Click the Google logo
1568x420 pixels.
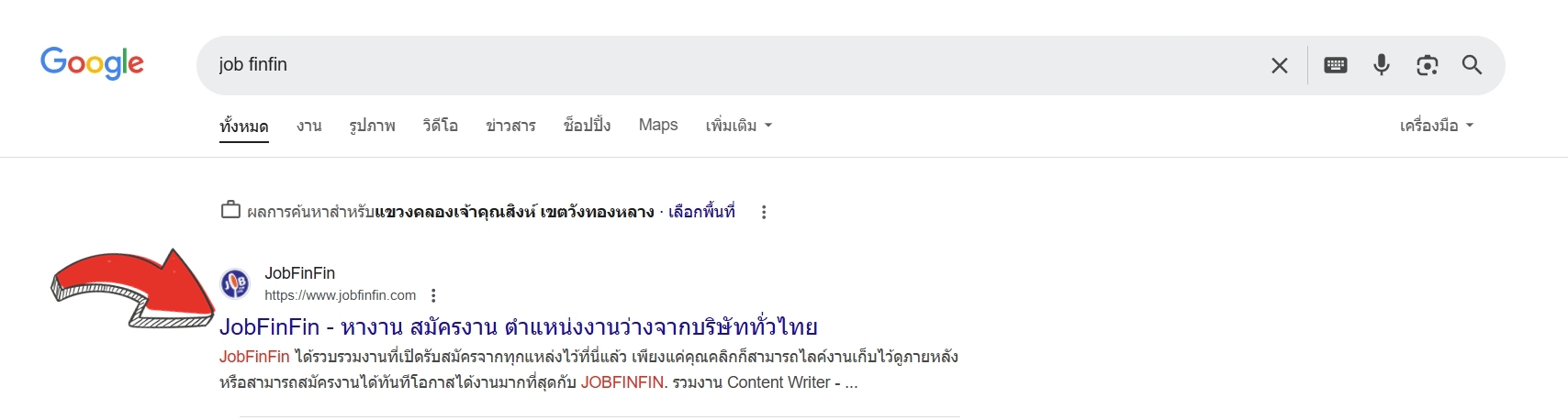point(92,63)
